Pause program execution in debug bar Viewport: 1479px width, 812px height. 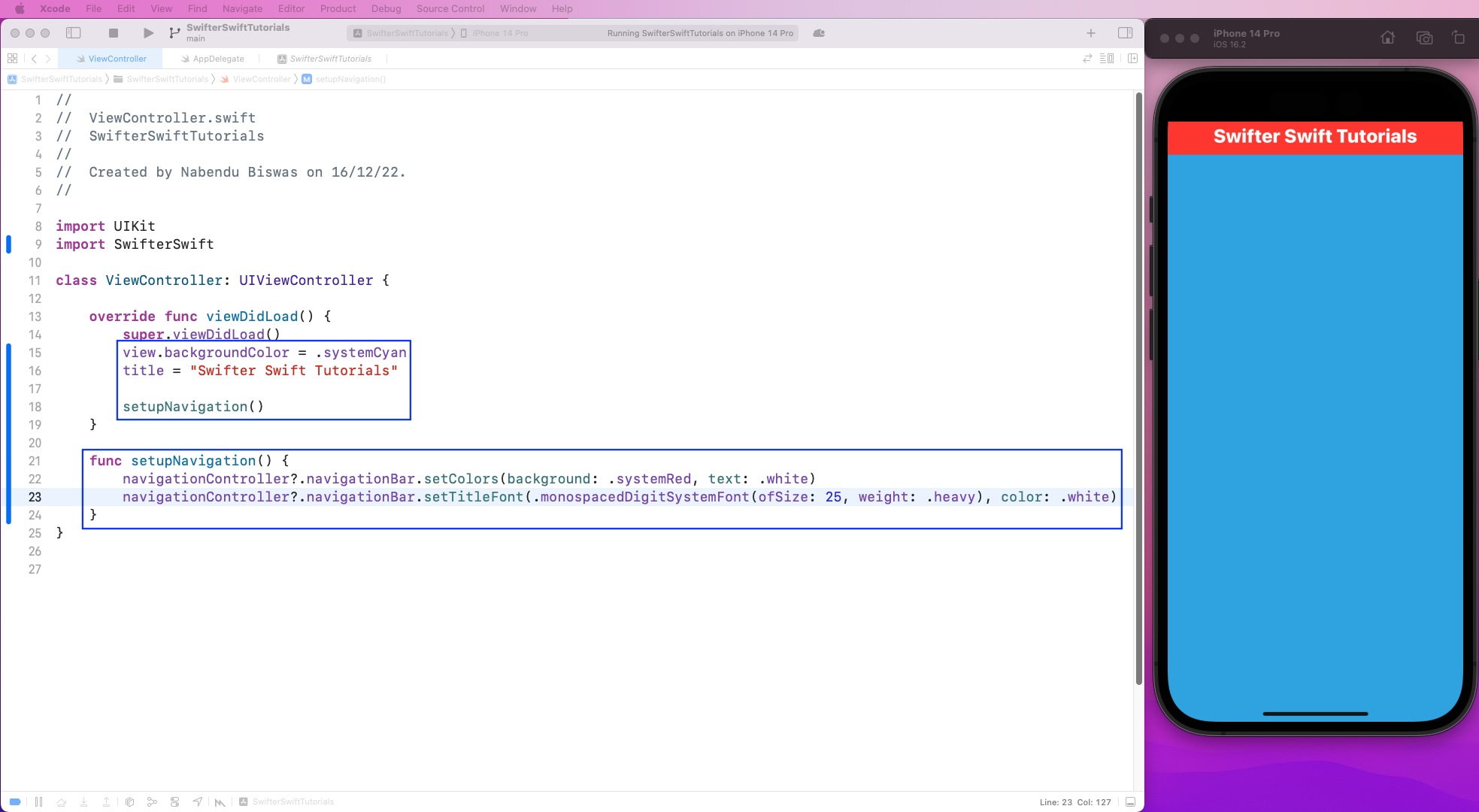38,802
